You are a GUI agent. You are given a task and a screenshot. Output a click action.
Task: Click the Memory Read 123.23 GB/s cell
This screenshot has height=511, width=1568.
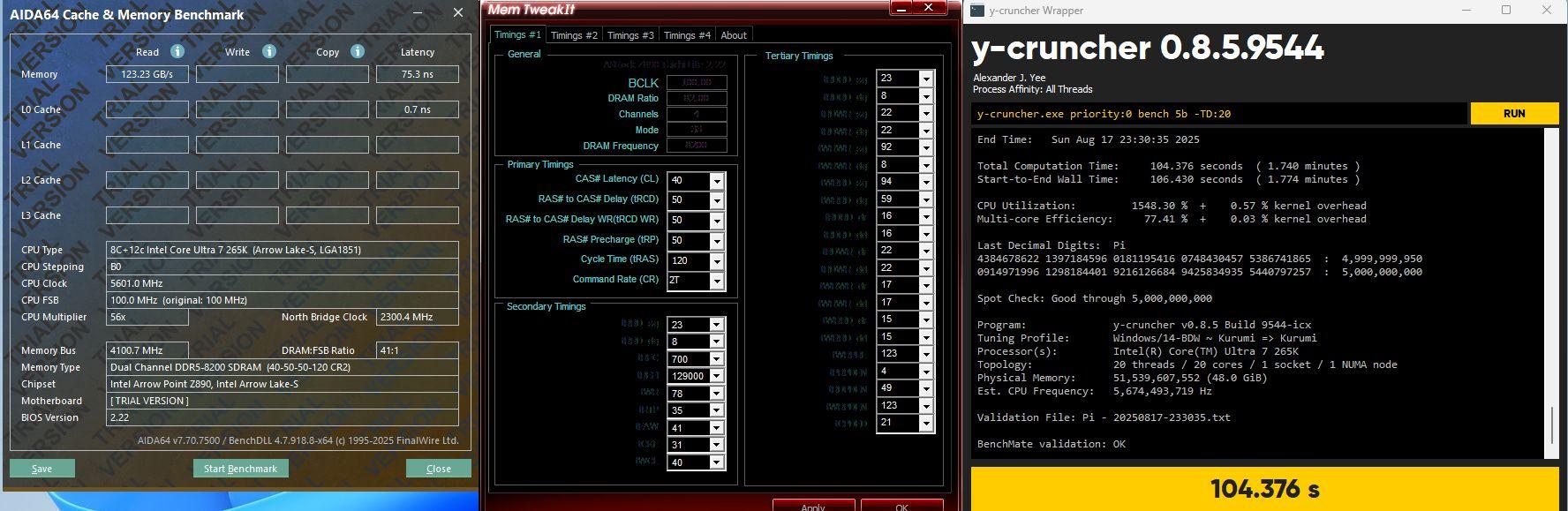coord(147,75)
